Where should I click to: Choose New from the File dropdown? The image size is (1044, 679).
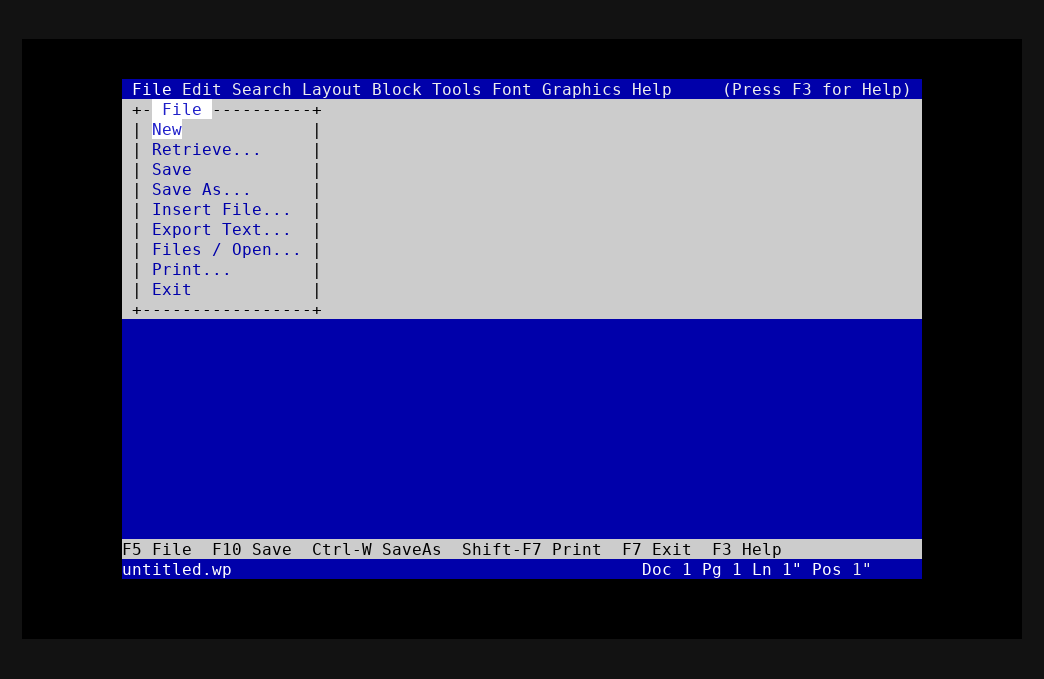tap(167, 129)
